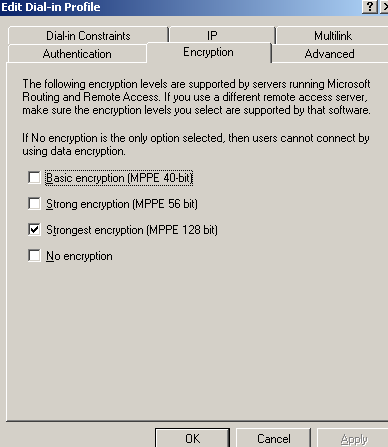The height and width of the screenshot is (447, 388).
Task: Switch to the Dial-in Constraints tab
Action: tap(88, 35)
